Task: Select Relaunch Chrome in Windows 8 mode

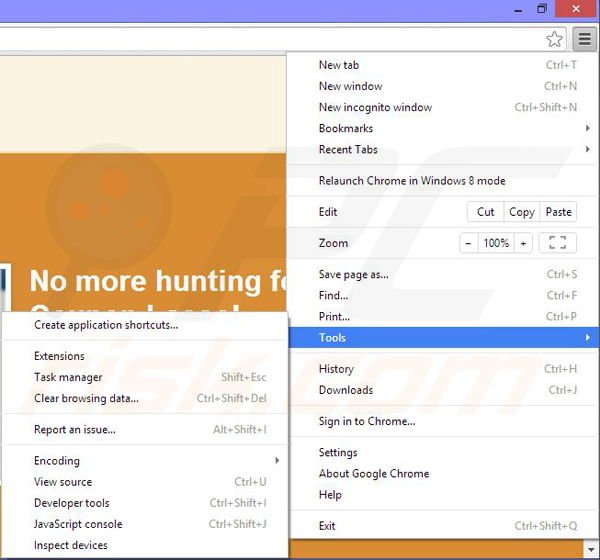Action: click(442, 181)
